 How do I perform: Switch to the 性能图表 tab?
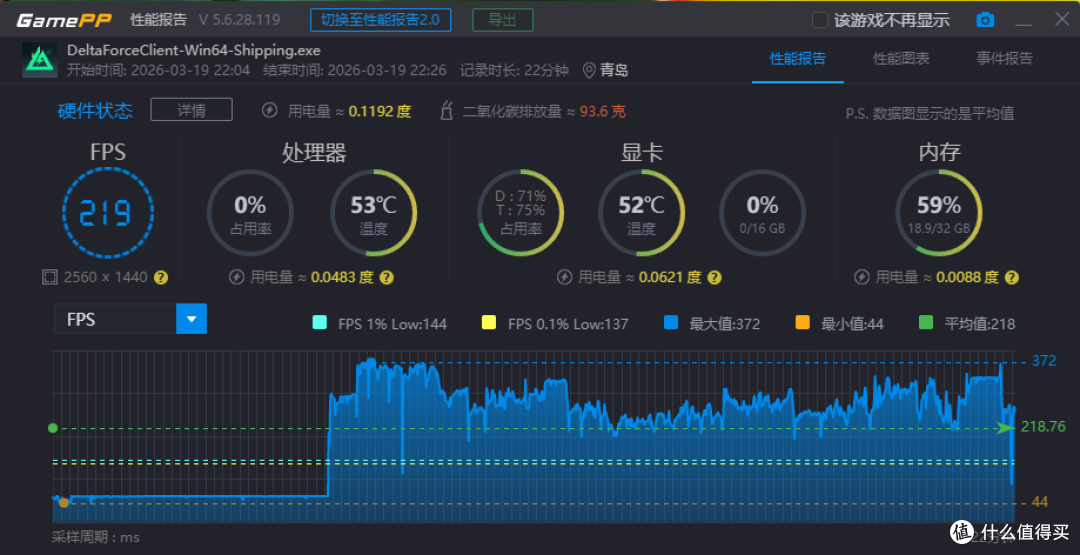[x=901, y=59]
